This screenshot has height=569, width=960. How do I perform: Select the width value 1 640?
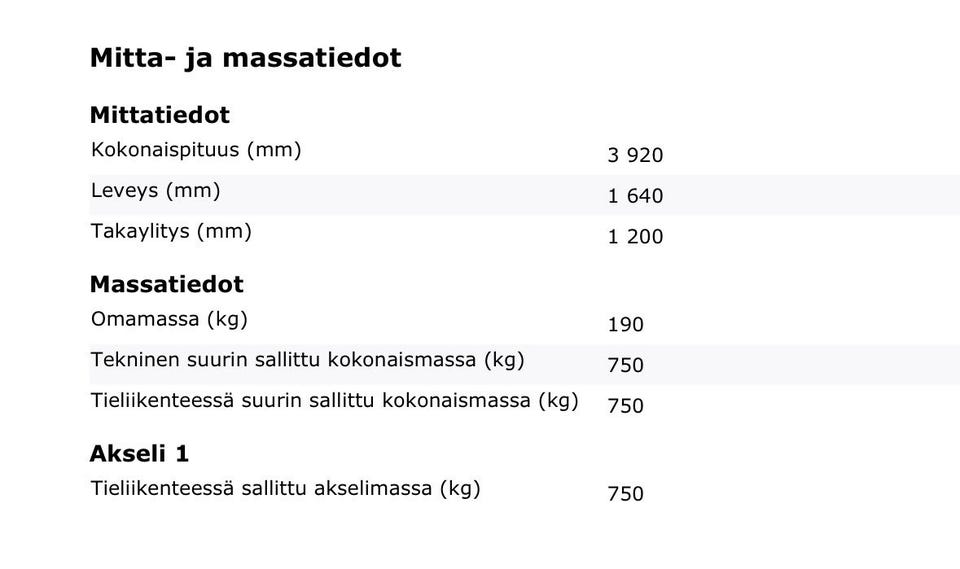point(635,197)
